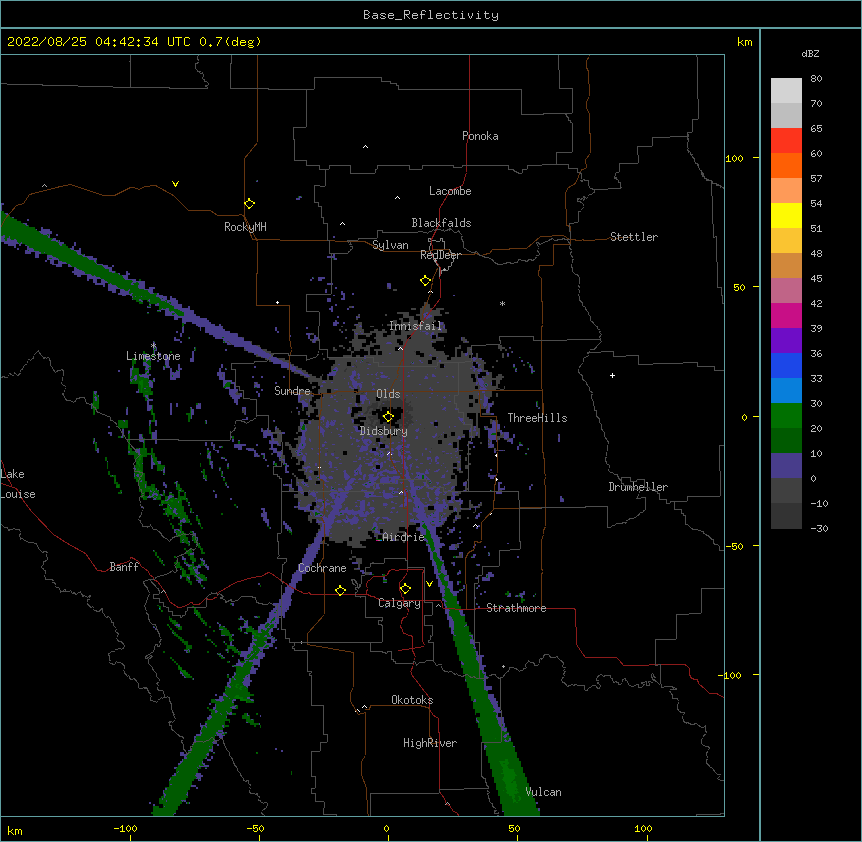Click the yellow diamond marker above RockyMH

pos(249,204)
